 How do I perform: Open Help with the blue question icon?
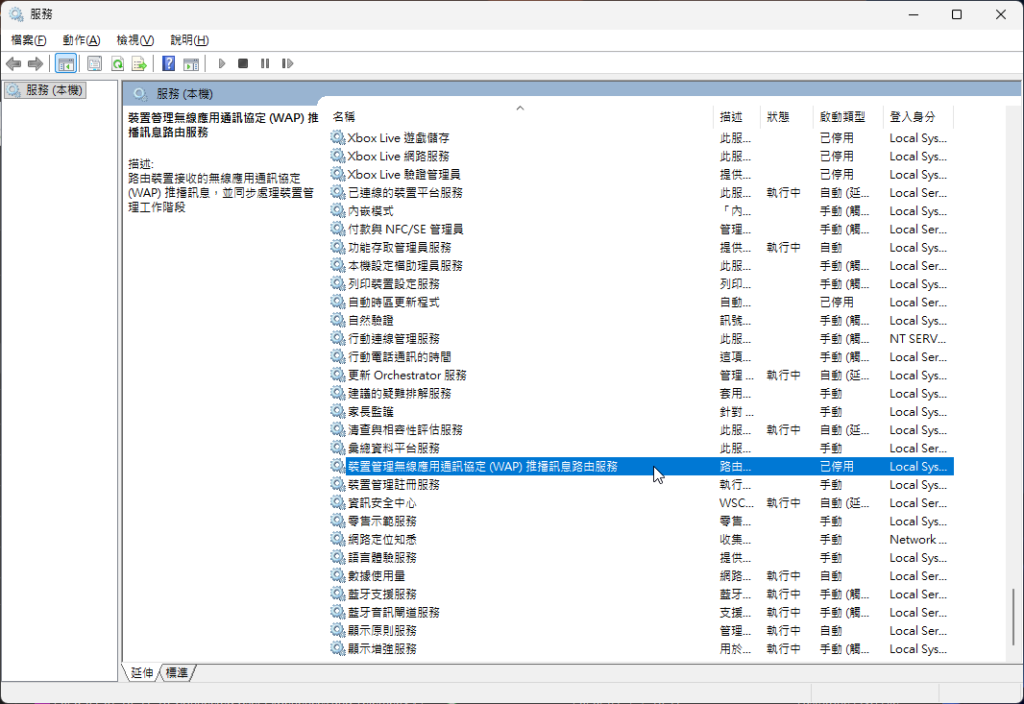[168, 64]
